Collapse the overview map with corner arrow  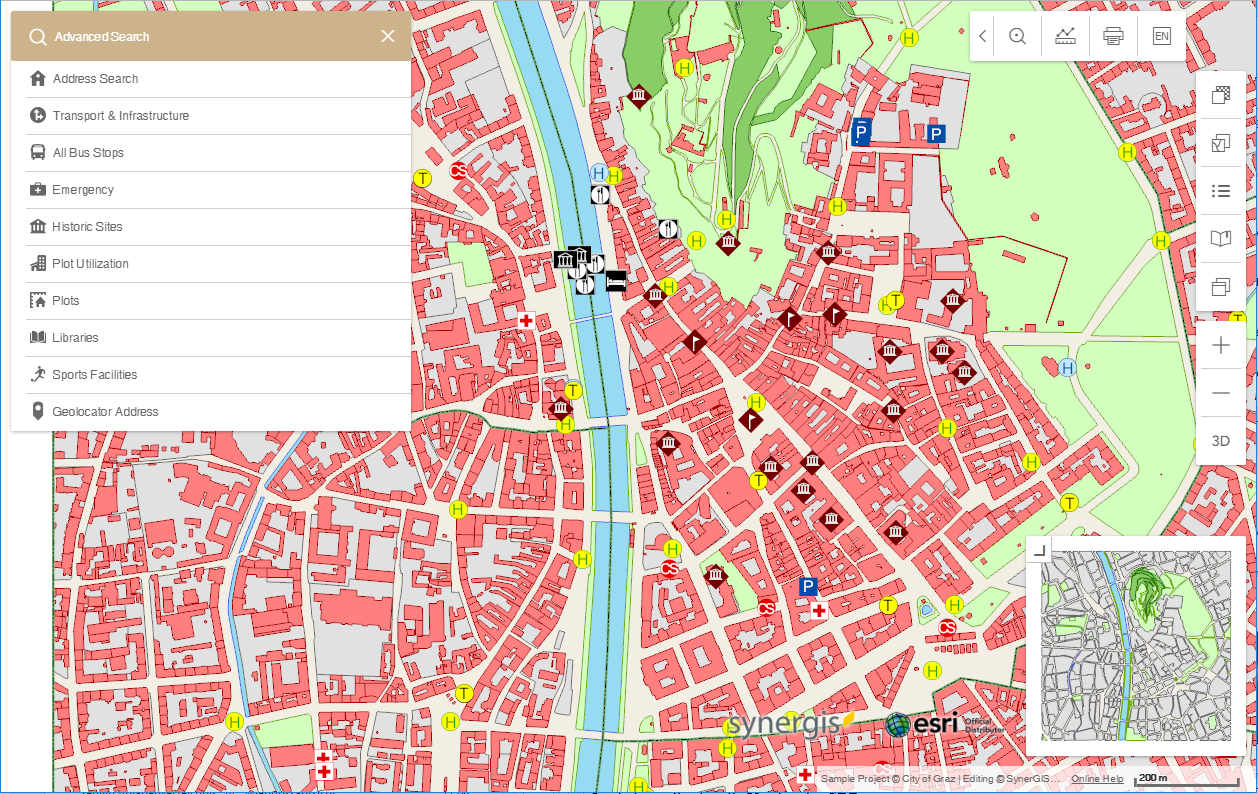click(x=1040, y=549)
